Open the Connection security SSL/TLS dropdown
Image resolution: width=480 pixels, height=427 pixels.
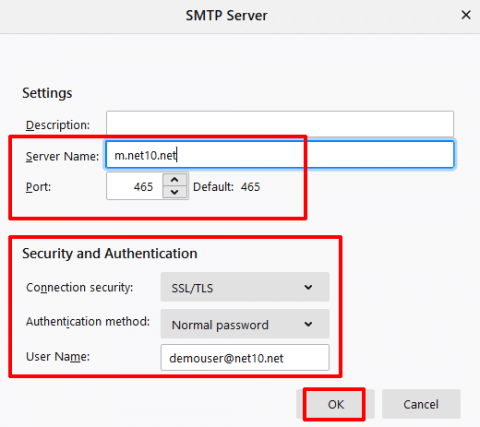(245, 287)
